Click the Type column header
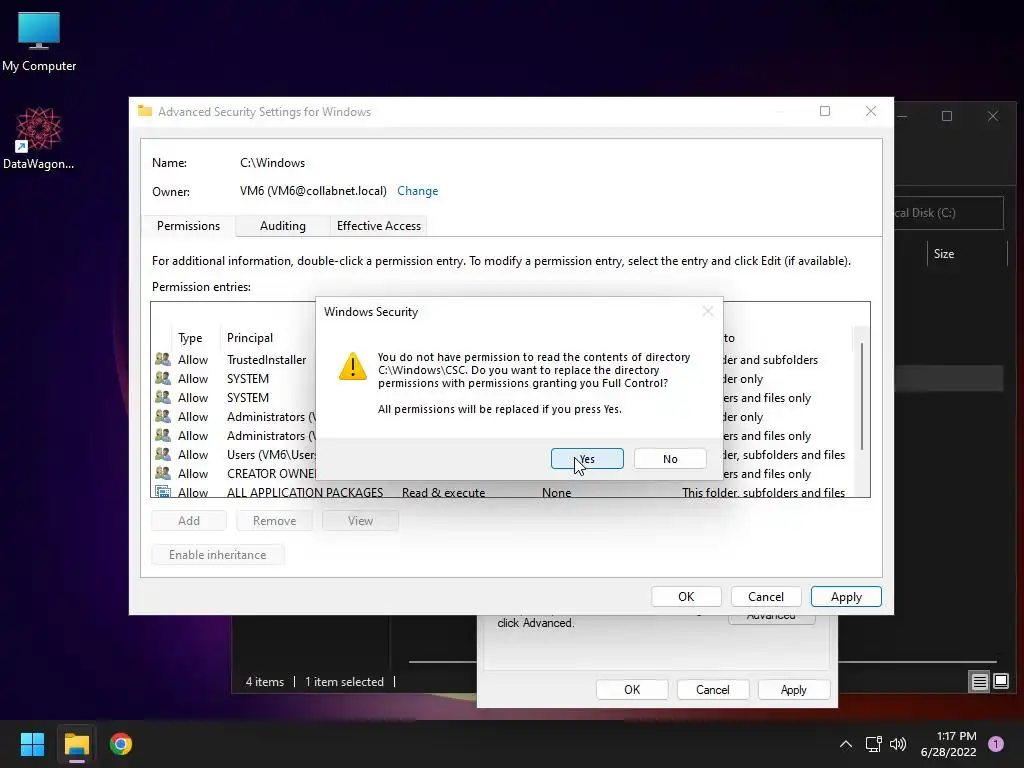1024x768 pixels. [x=190, y=338]
